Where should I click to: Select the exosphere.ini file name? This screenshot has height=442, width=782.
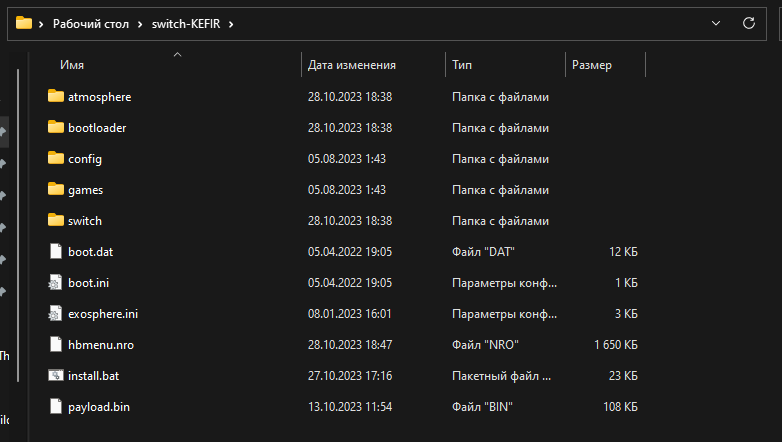(x=103, y=314)
